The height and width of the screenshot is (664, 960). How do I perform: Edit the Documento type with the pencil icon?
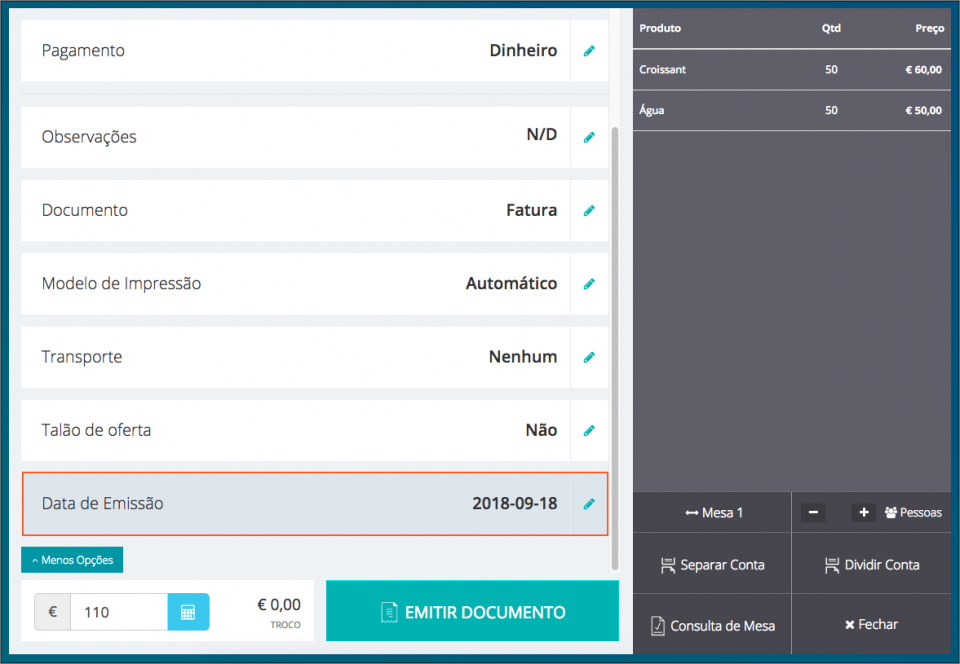[x=589, y=210]
